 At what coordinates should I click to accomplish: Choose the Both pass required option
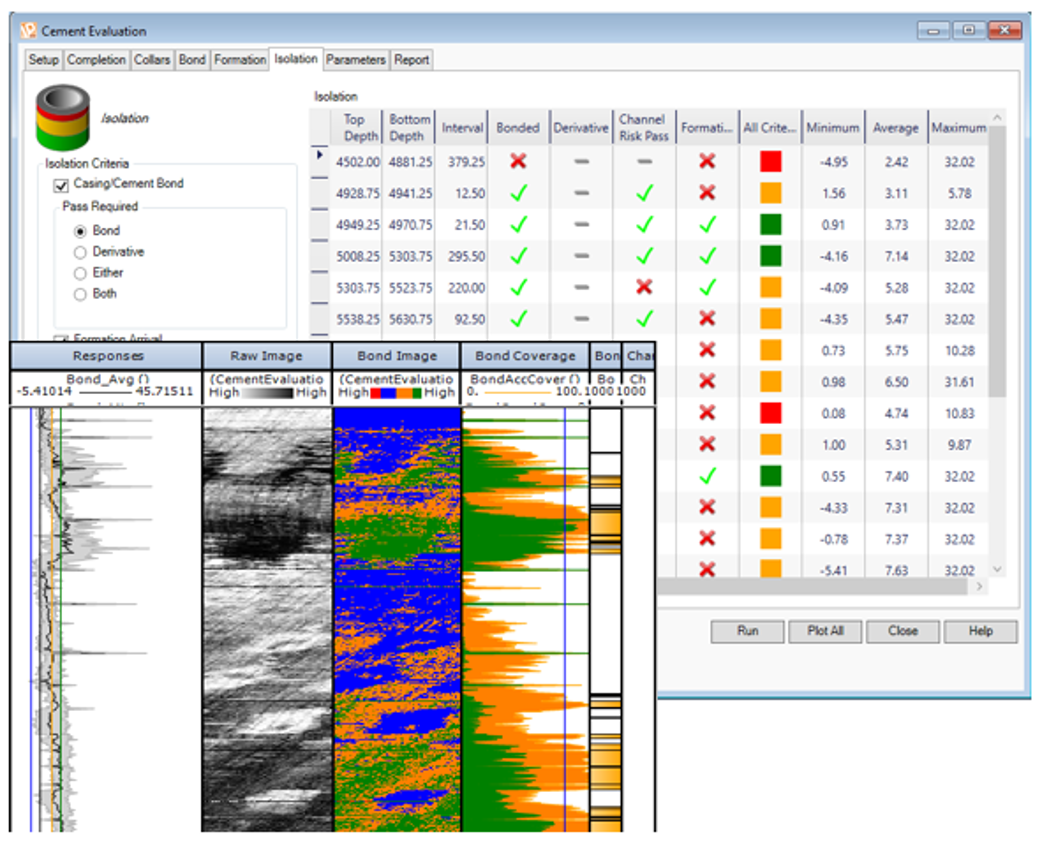(81, 294)
